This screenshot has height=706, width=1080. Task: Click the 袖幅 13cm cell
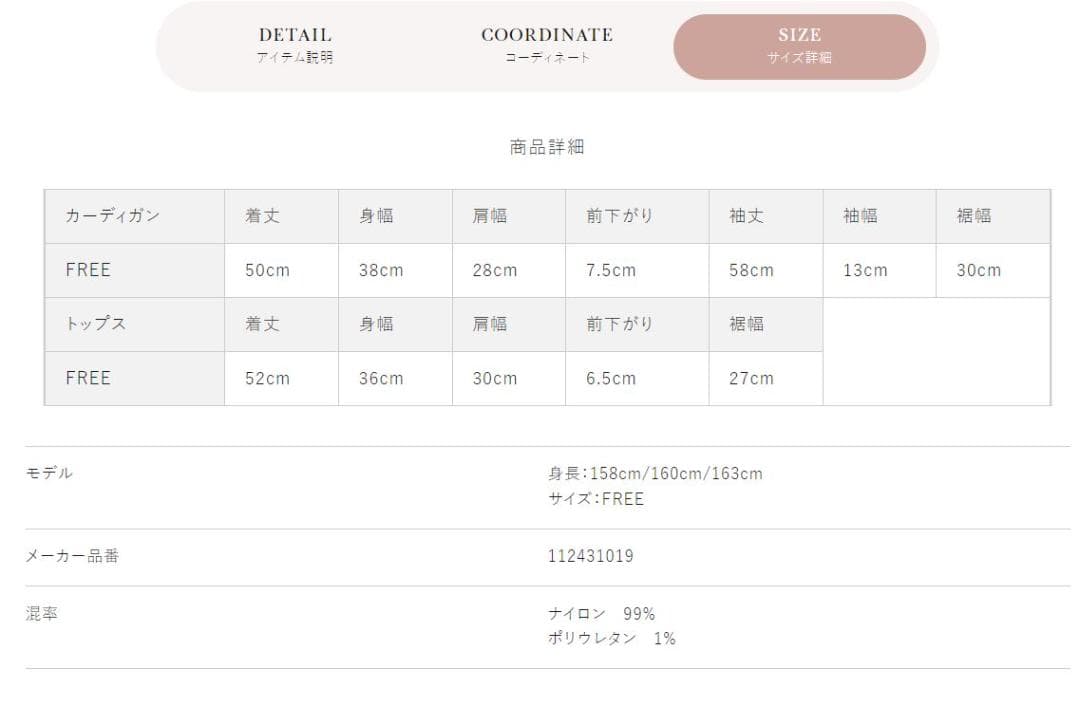point(880,270)
